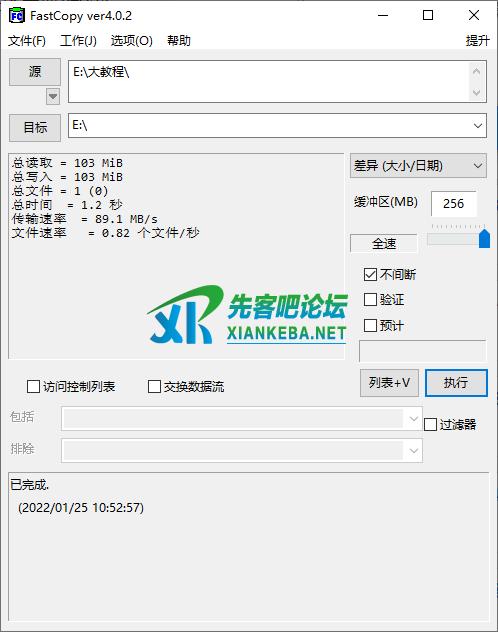Click the blue speed slider handle

coord(484,238)
